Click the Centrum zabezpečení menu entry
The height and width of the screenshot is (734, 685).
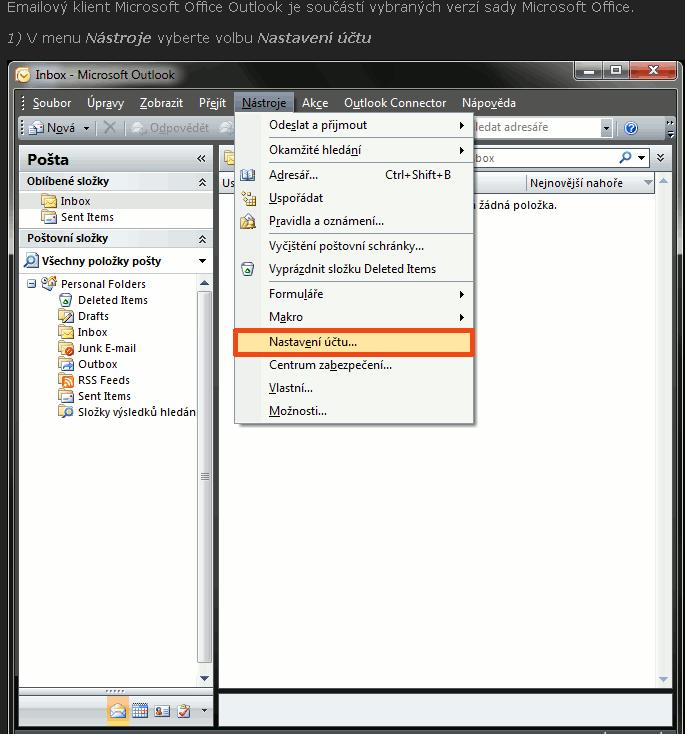click(x=330, y=365)
